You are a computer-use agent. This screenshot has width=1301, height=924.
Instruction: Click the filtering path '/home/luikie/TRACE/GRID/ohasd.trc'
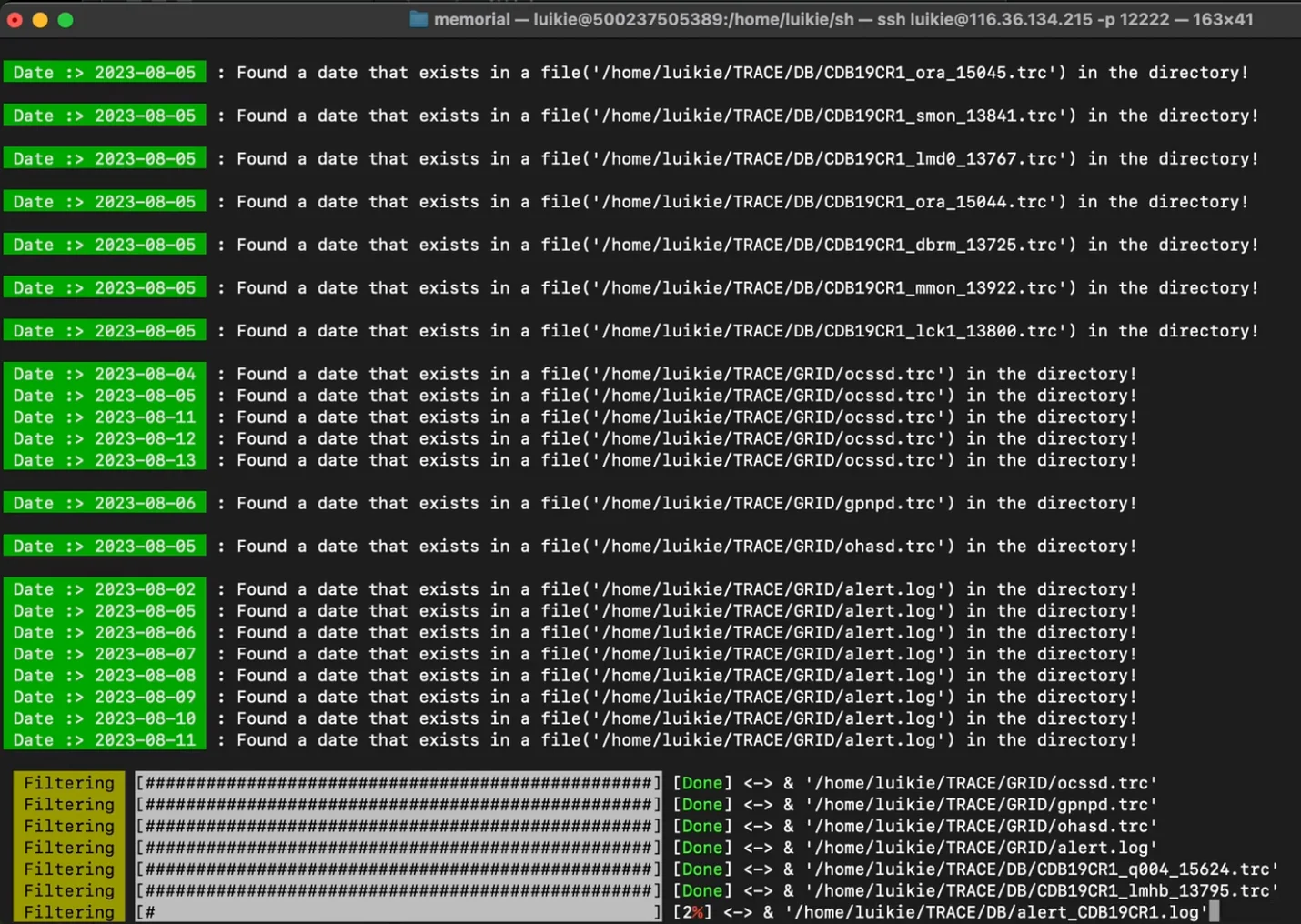(x=981, y=826)
